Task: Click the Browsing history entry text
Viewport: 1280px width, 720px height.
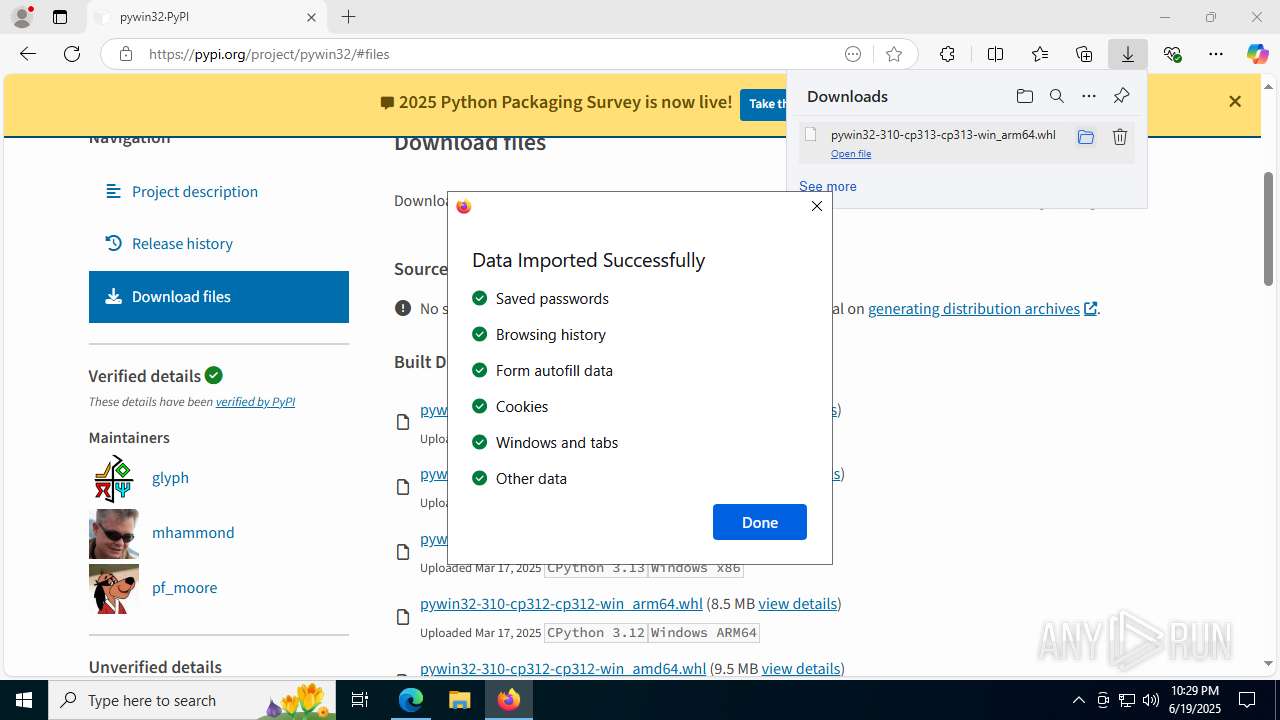Action: [x=551, y=334]
